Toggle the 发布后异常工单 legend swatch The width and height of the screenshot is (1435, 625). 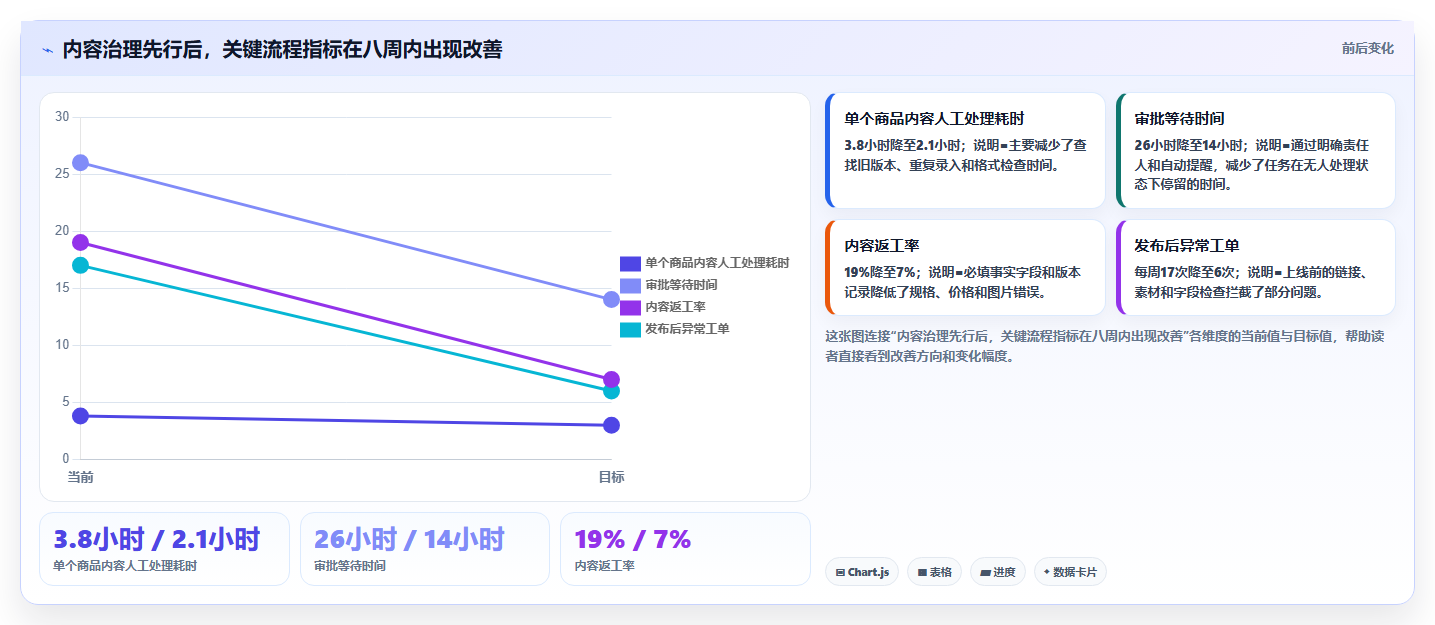(630, 329)
